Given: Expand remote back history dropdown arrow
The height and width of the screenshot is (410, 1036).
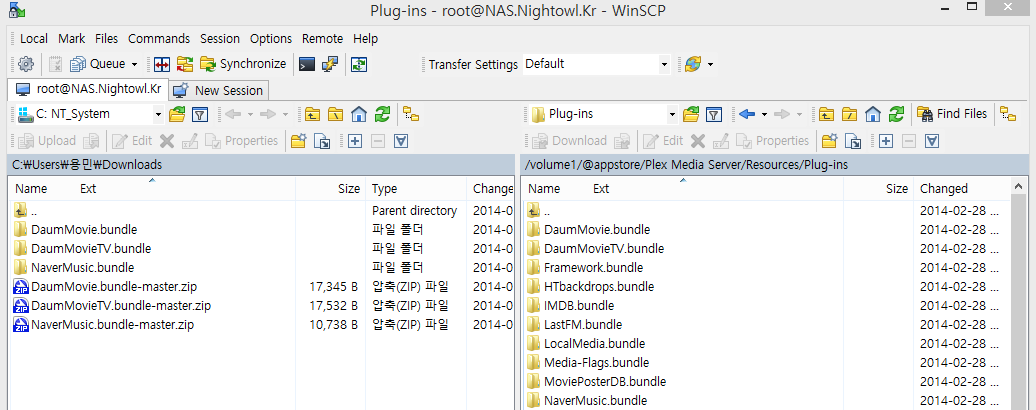Looking at the screenshot, I should 764,115.
